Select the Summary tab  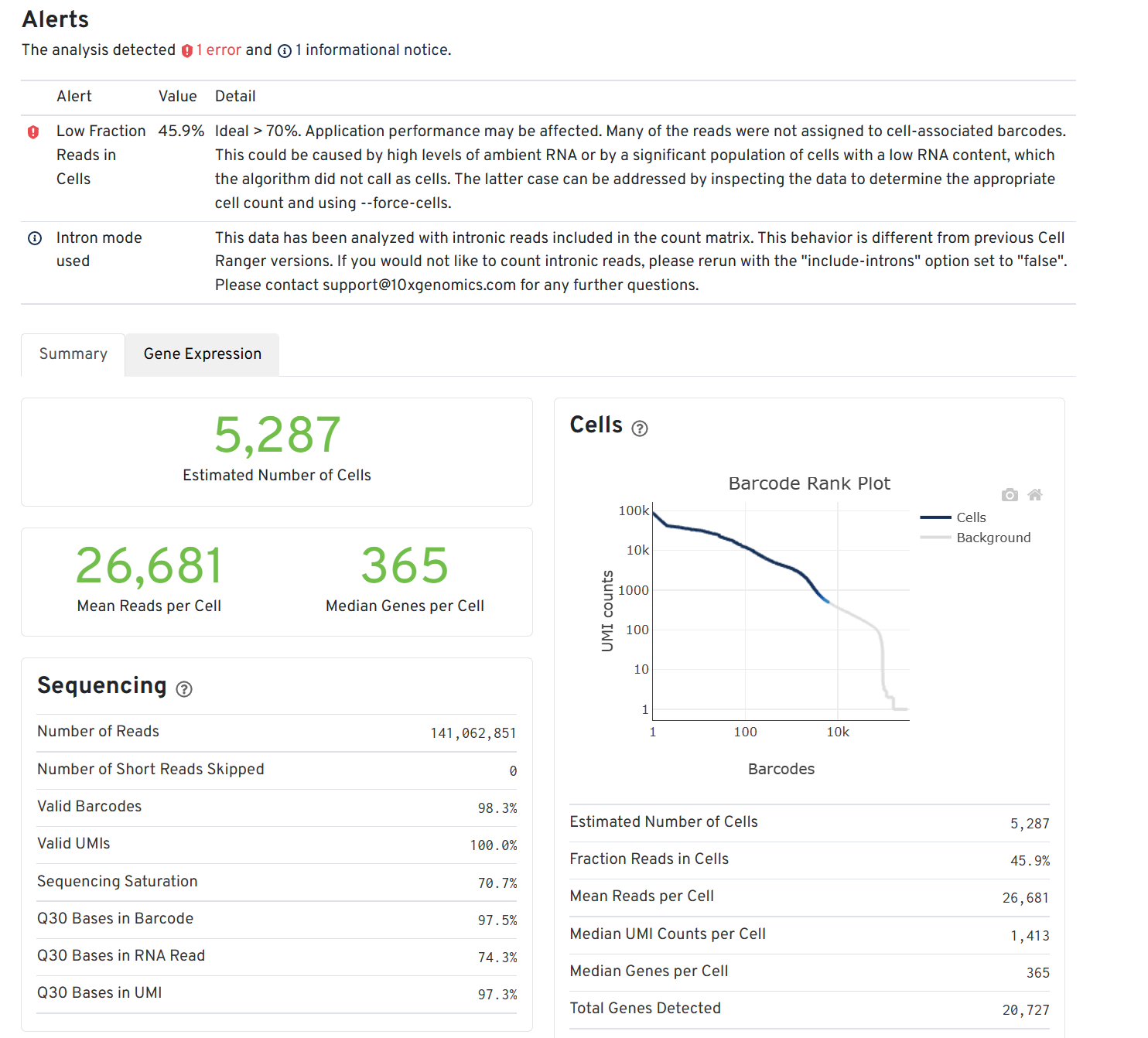pos(73,353)
